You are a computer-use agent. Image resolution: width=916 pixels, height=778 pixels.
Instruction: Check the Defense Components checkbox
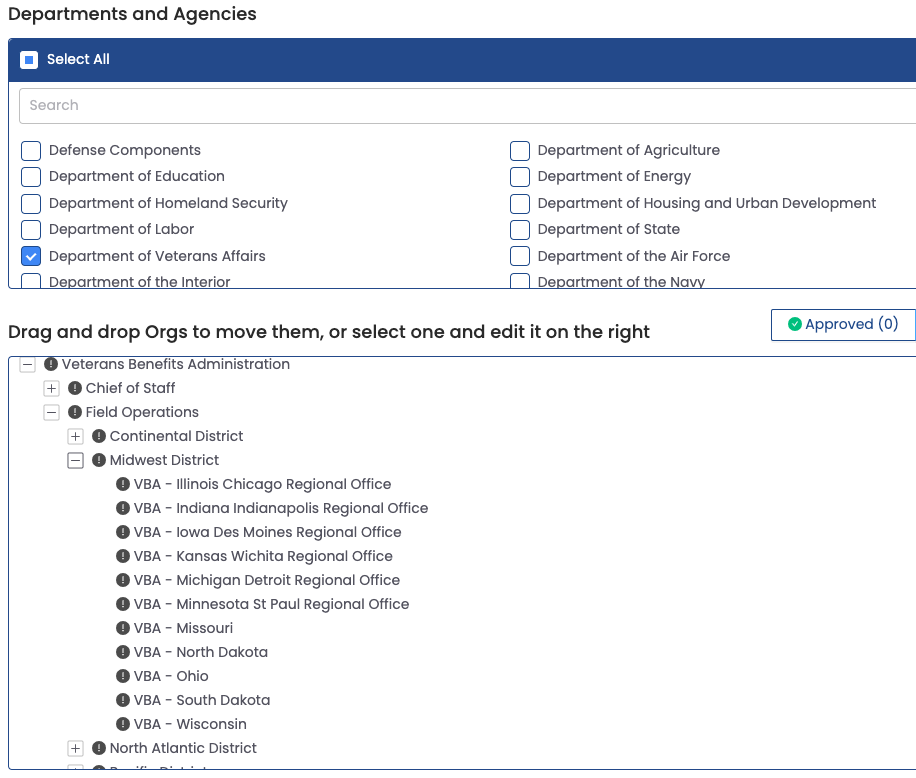[x=31, y=151]
